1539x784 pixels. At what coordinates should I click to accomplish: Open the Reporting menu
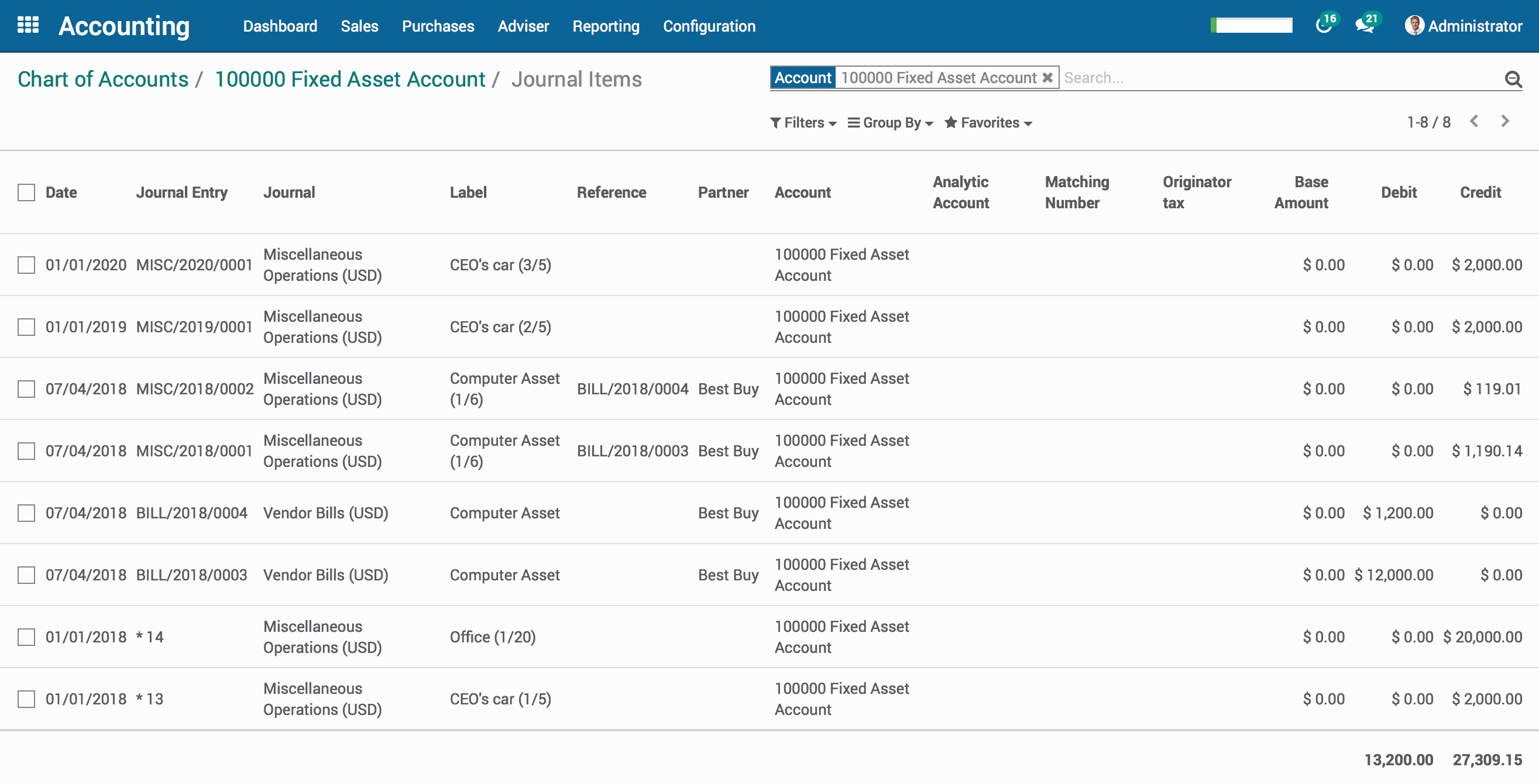(606, 26)
